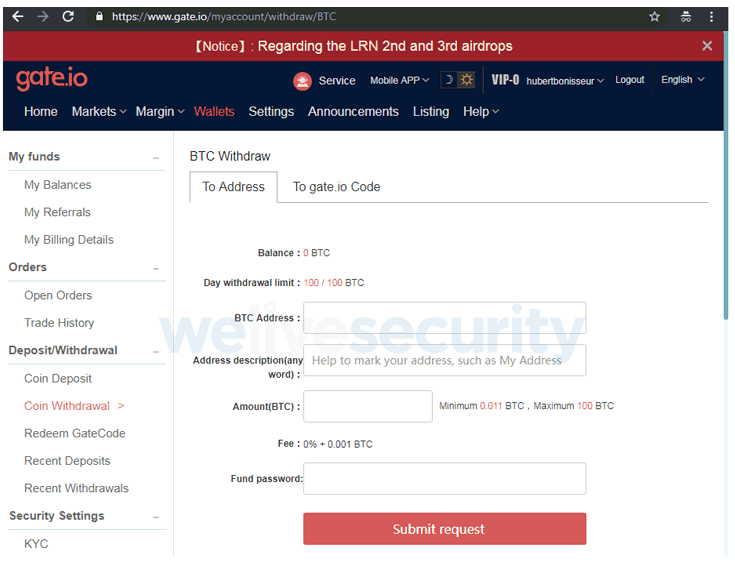Open My Referrals in the sidebar
This screenshot has width=735, height=567.
[x=57, y=212]
